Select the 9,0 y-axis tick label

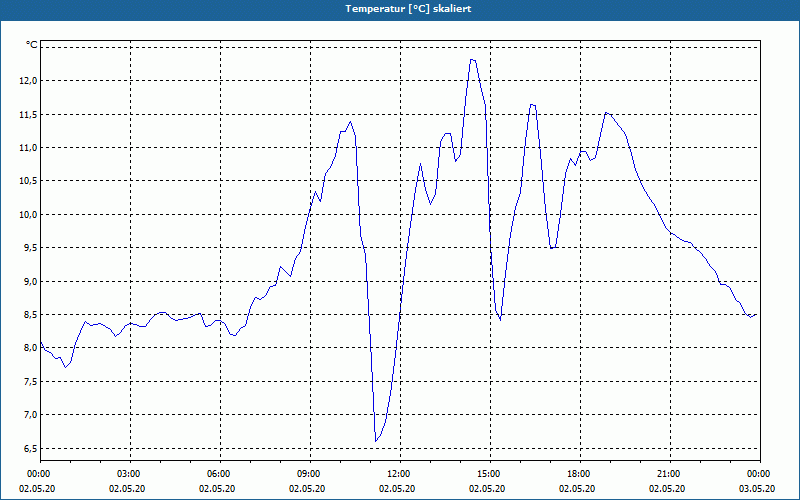[x=30, y=281]
